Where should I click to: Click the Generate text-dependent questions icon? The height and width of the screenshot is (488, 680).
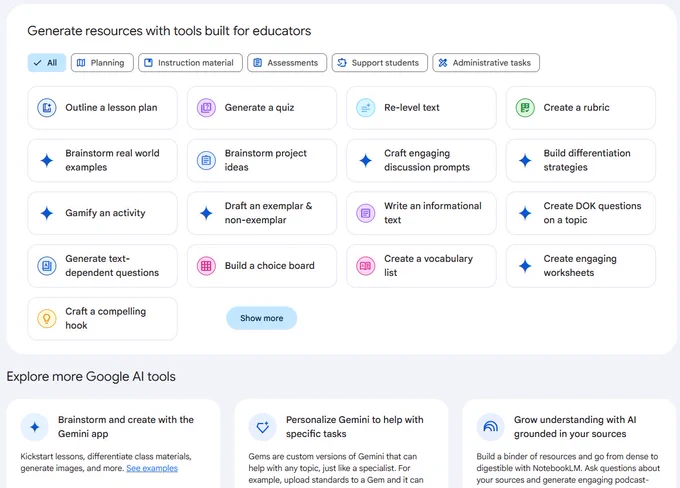coord(47,265)
